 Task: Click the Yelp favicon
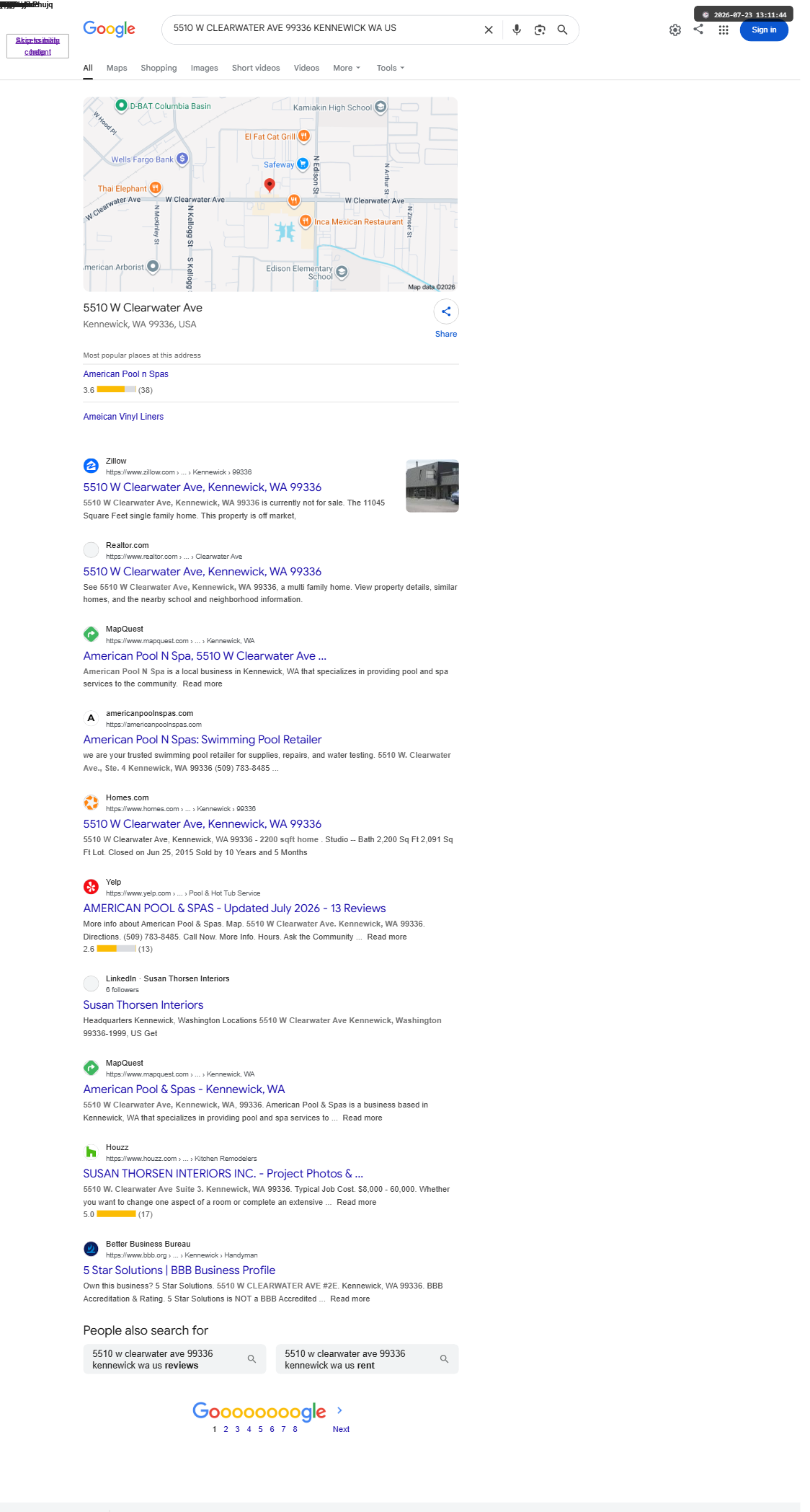pos(91,887)
